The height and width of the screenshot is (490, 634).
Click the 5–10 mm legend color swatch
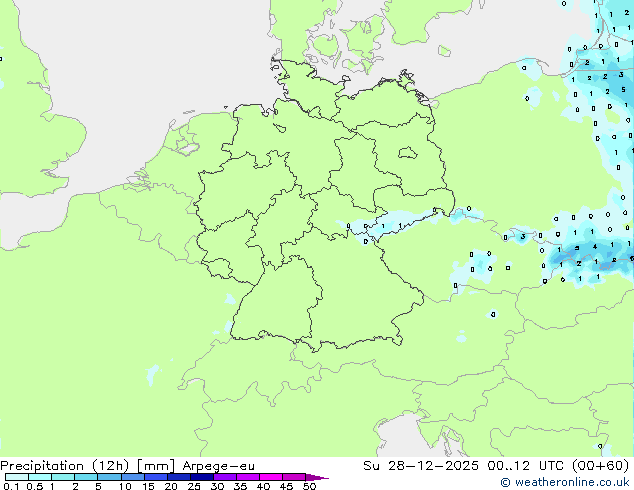click(x=109, y=477)
